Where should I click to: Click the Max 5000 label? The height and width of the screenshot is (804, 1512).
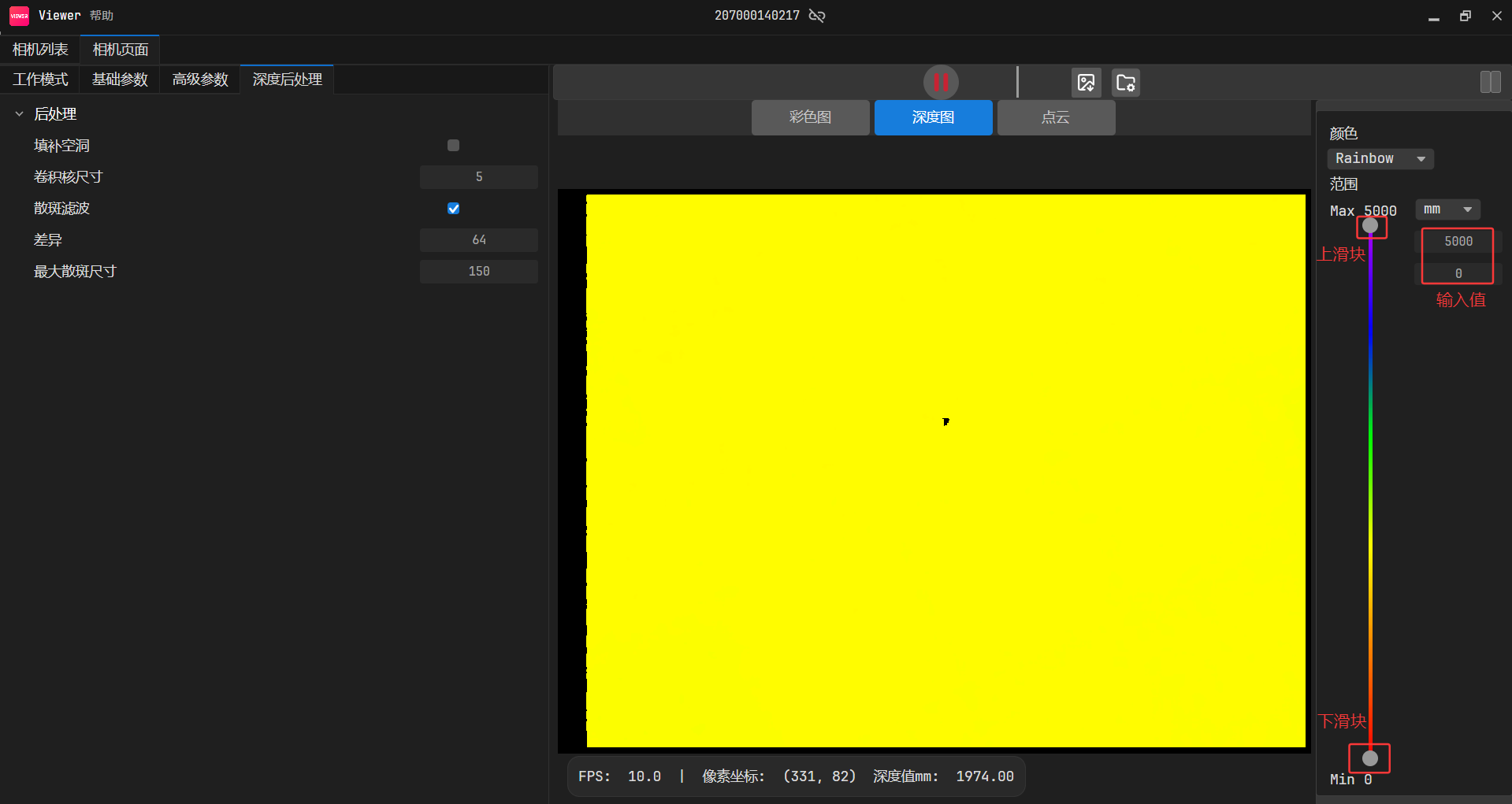[x=1363, y=211]
